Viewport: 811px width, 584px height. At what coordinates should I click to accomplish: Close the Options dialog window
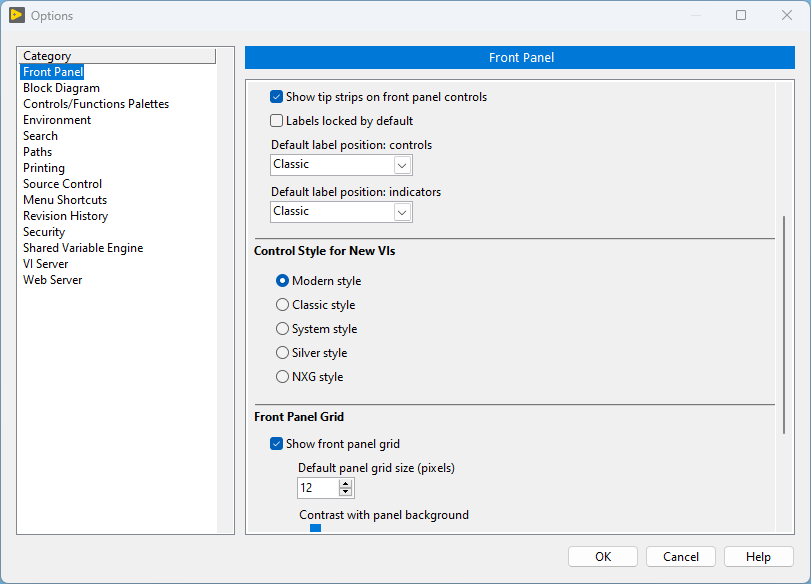(787, 15)
